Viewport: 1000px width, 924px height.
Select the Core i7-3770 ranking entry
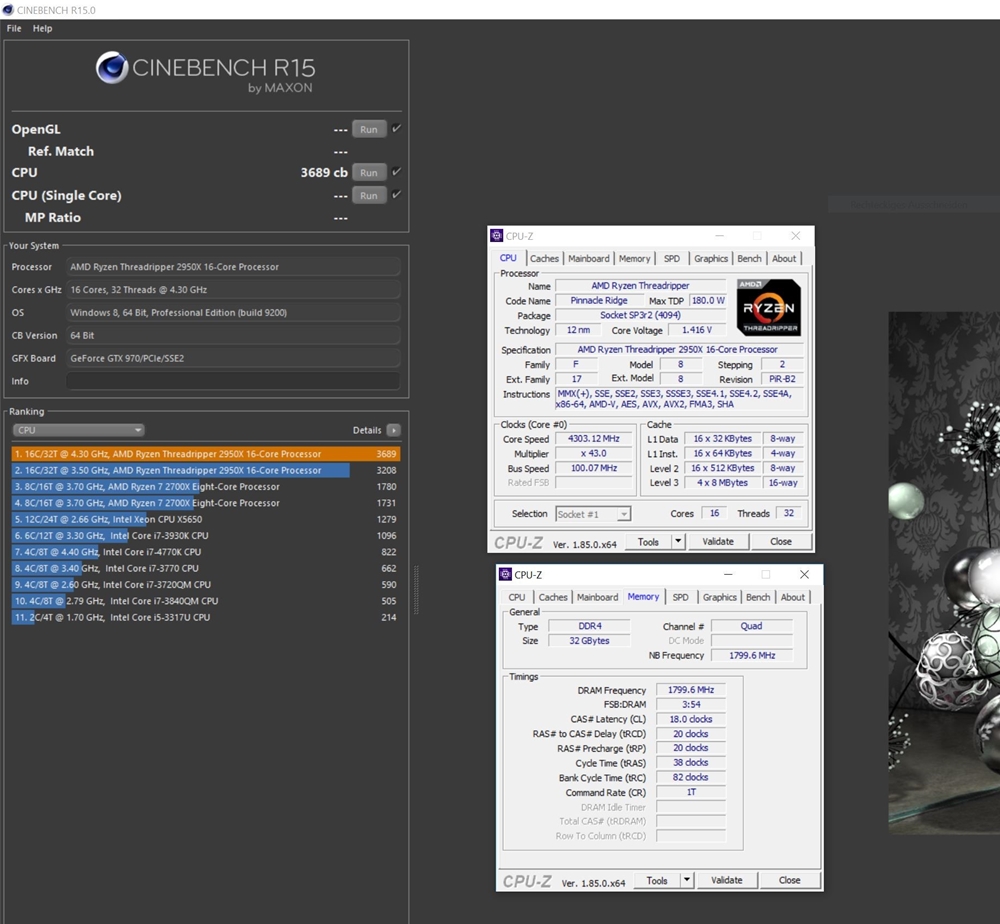[x=205, y=568]
